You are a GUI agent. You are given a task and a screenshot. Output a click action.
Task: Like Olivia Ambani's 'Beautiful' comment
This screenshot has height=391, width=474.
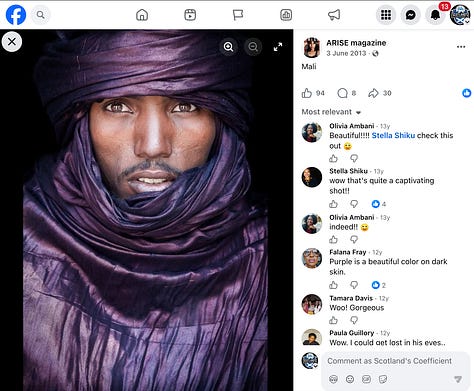click(x=333, y=158)
